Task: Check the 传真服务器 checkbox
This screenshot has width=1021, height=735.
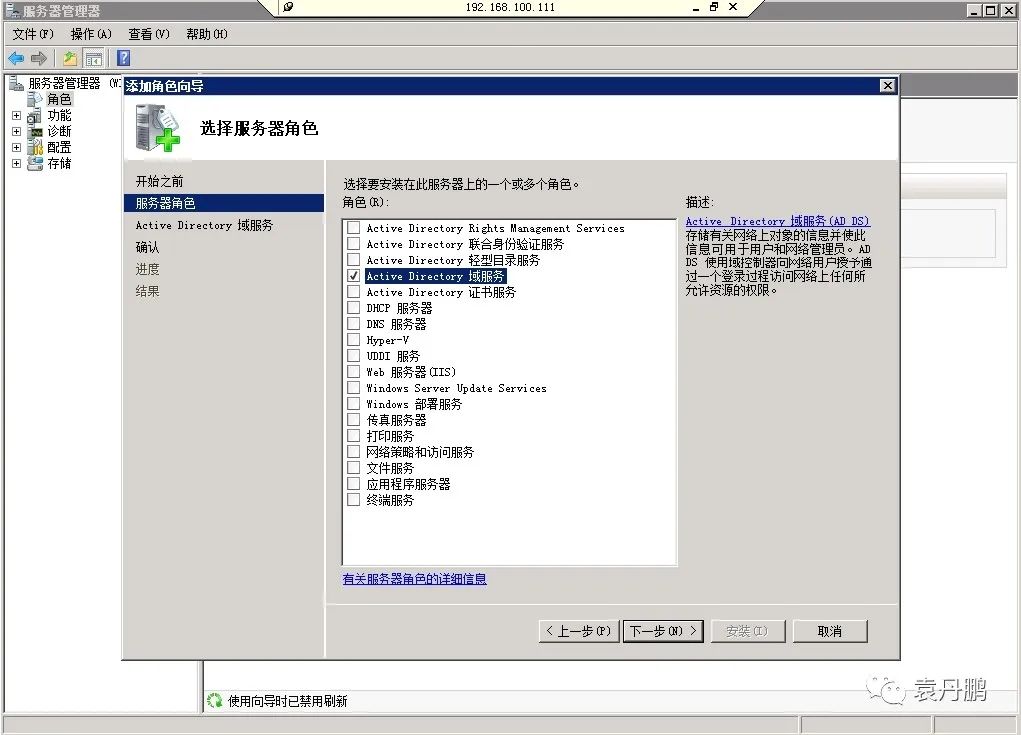Action: pyautogui.click(x=354, y=420)
